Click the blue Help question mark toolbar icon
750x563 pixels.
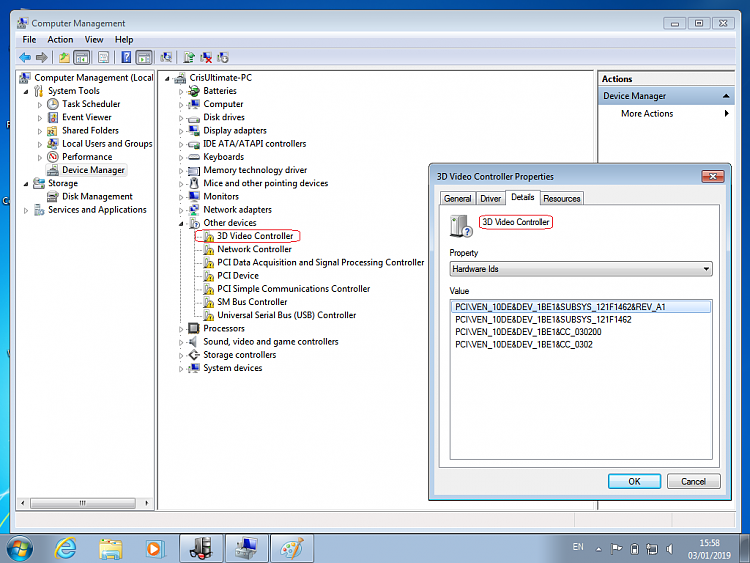[x=126, y=58]
